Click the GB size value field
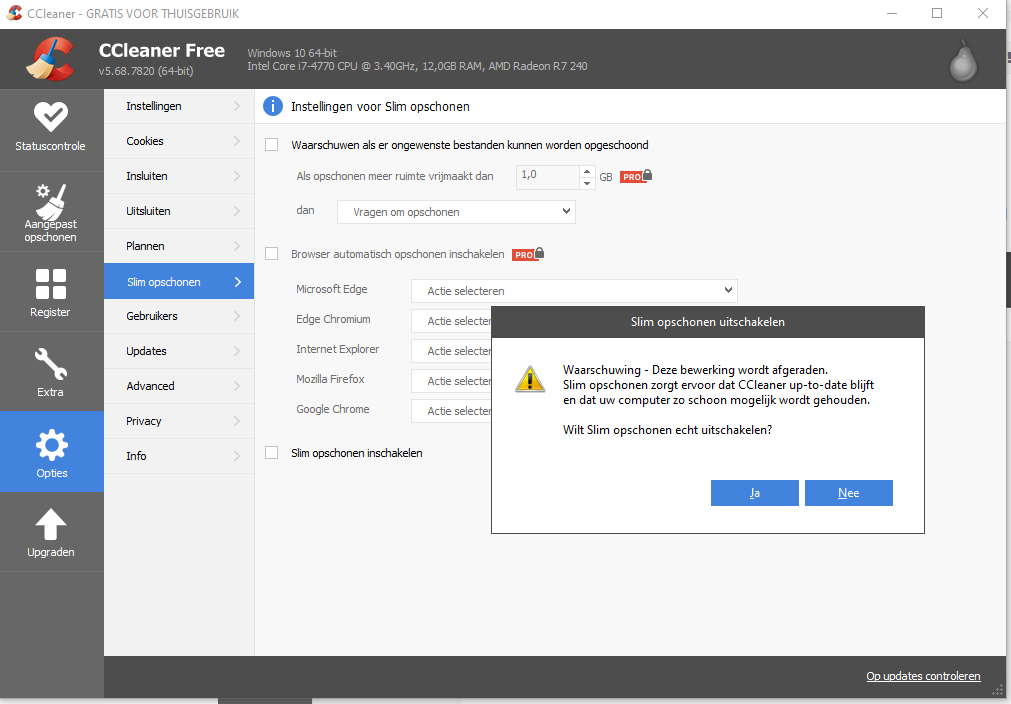1011x704 pixels. click(546, 176)
